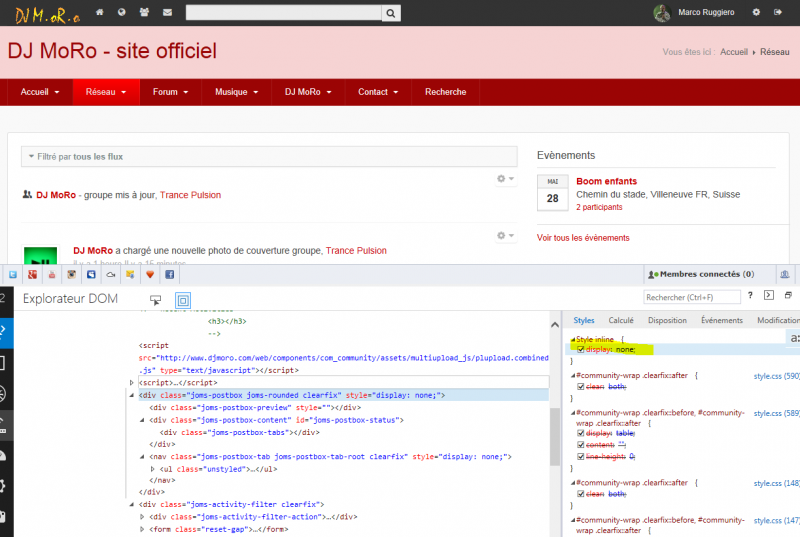This screenshot has width=800, height=537.
Task: Click the magnifier search button
Action: pos(391,13)
